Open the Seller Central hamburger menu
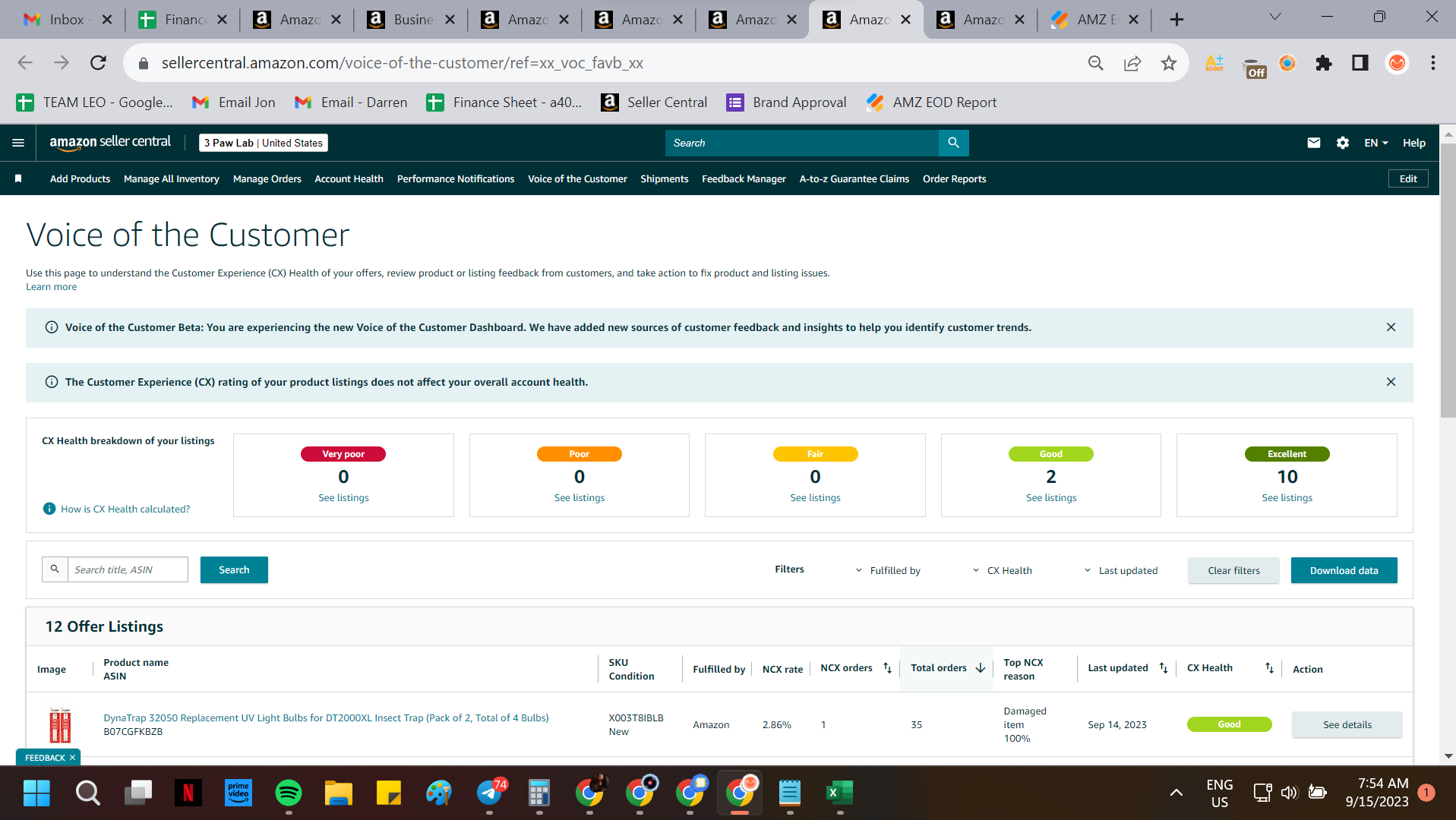Screen dimensions: 1456x820 pyautogui.click(x=18, y=143)
